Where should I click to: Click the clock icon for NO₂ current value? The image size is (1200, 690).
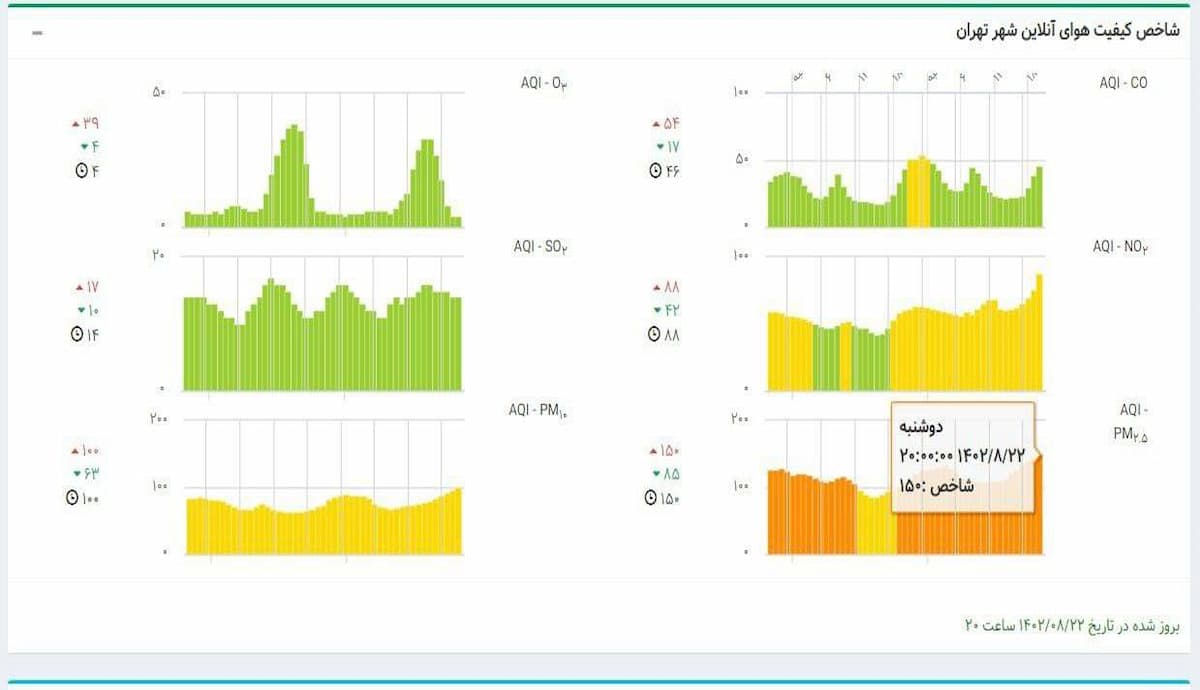[655, 335]
